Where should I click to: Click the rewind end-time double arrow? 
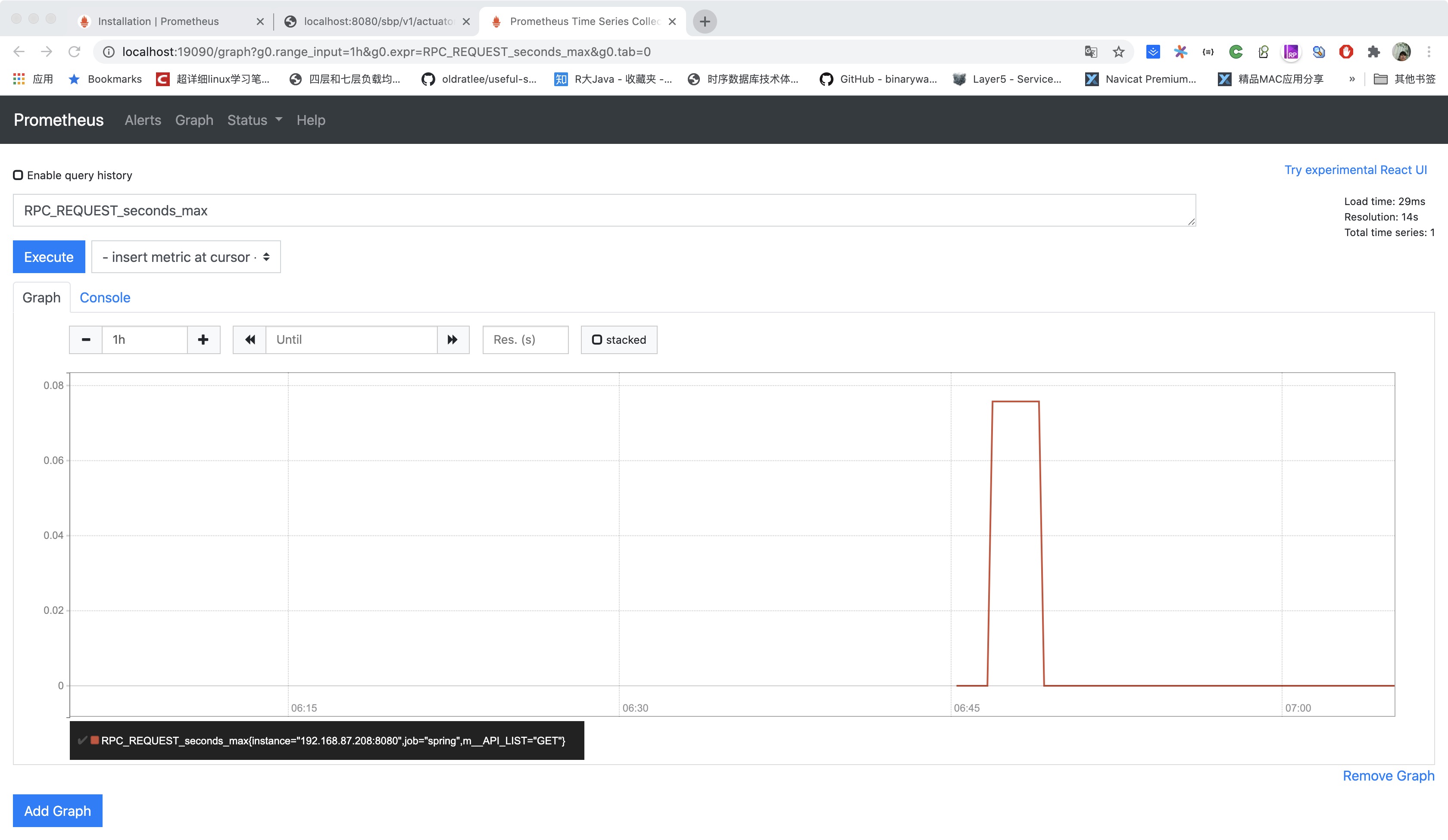pyautogui.click(x=250, y=339)
